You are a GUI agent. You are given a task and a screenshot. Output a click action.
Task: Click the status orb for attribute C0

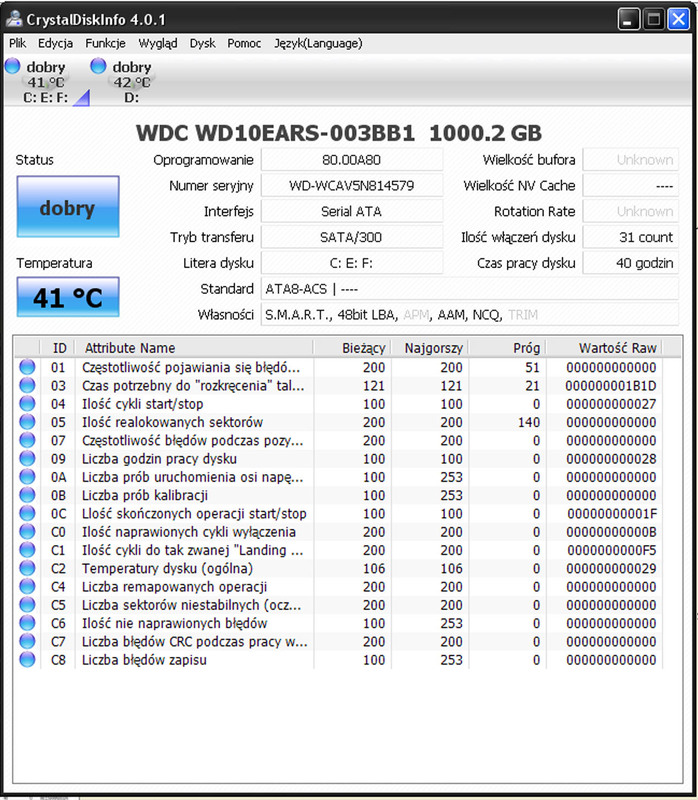27,532
